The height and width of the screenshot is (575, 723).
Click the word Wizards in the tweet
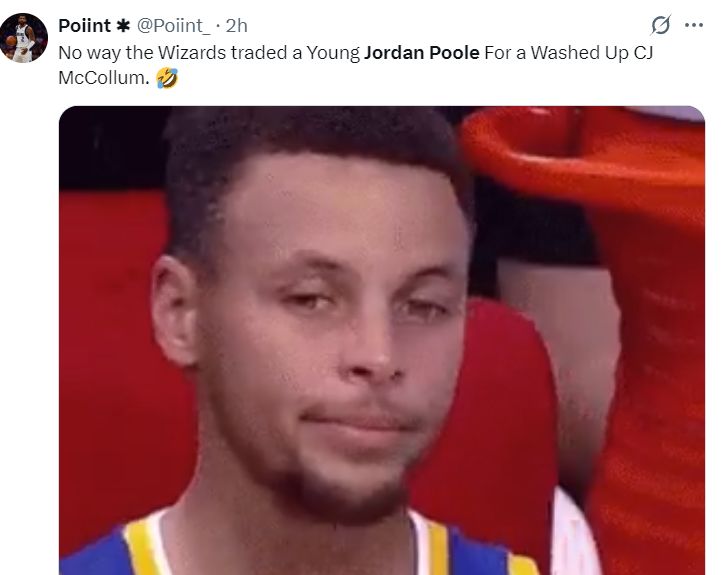(192, 53)
